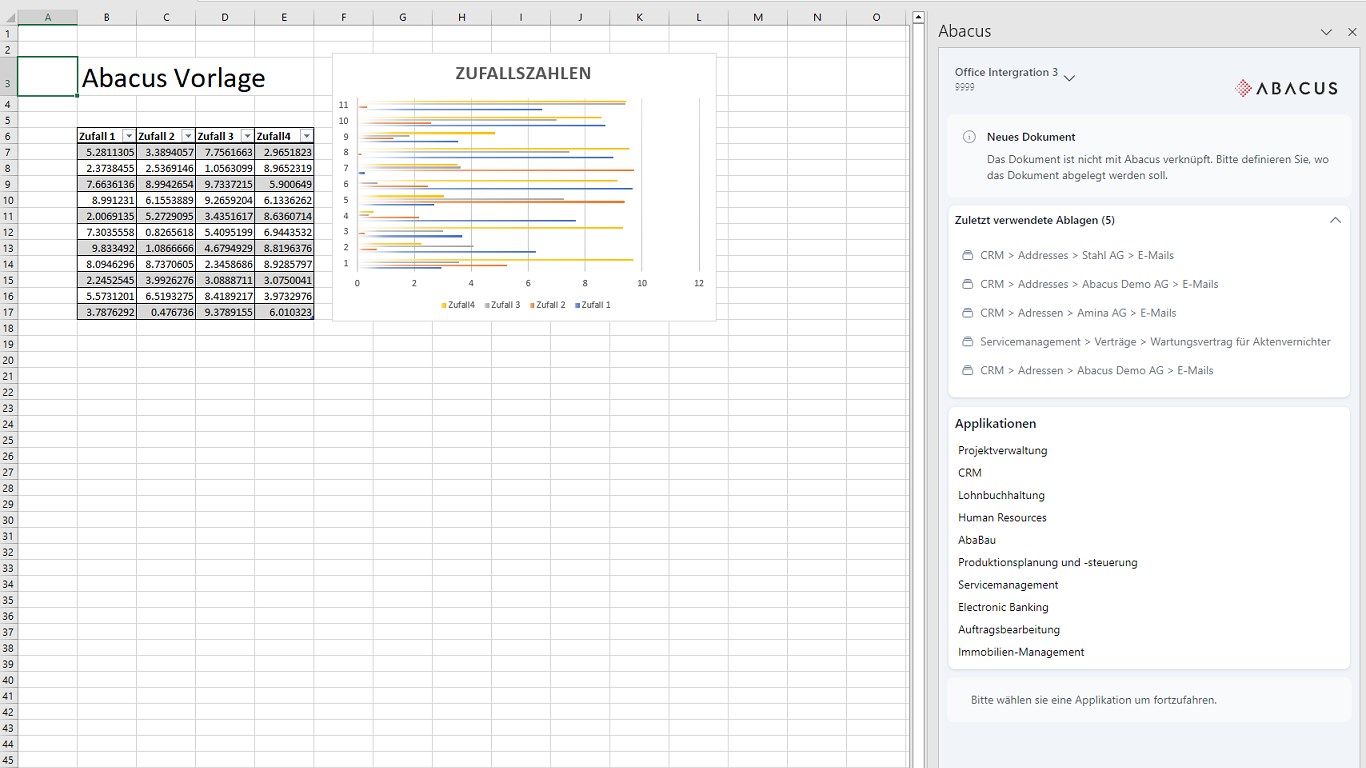Pick Produktionsplanung und -steuerung
This screenshot has width=1366, height=768.
tap(1048, 563)
